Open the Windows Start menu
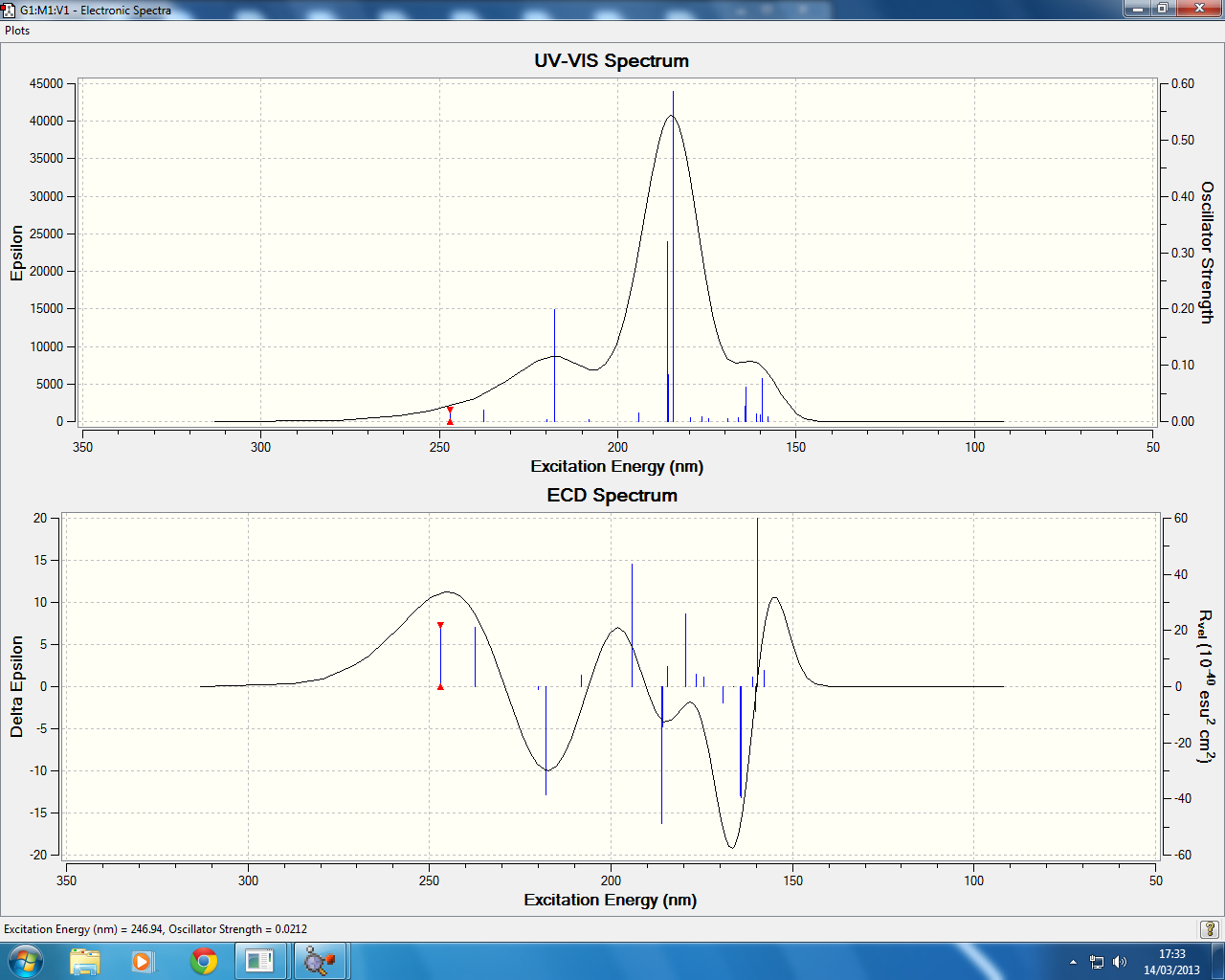 point(25,960)
